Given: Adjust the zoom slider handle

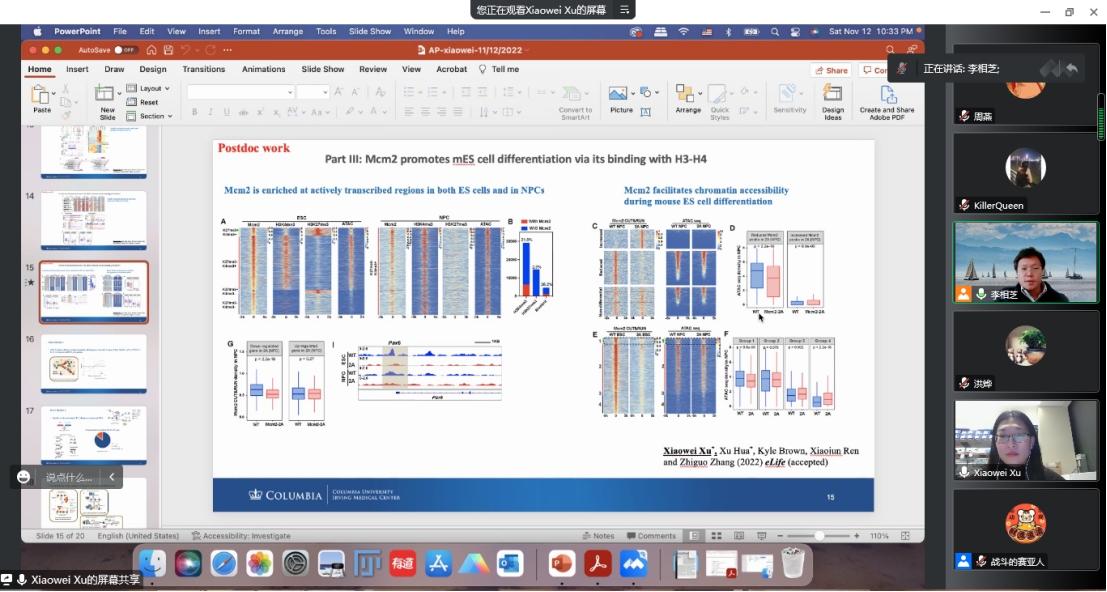Looking at the screenshot, I should pyautogui.click(x=820, y=536).
